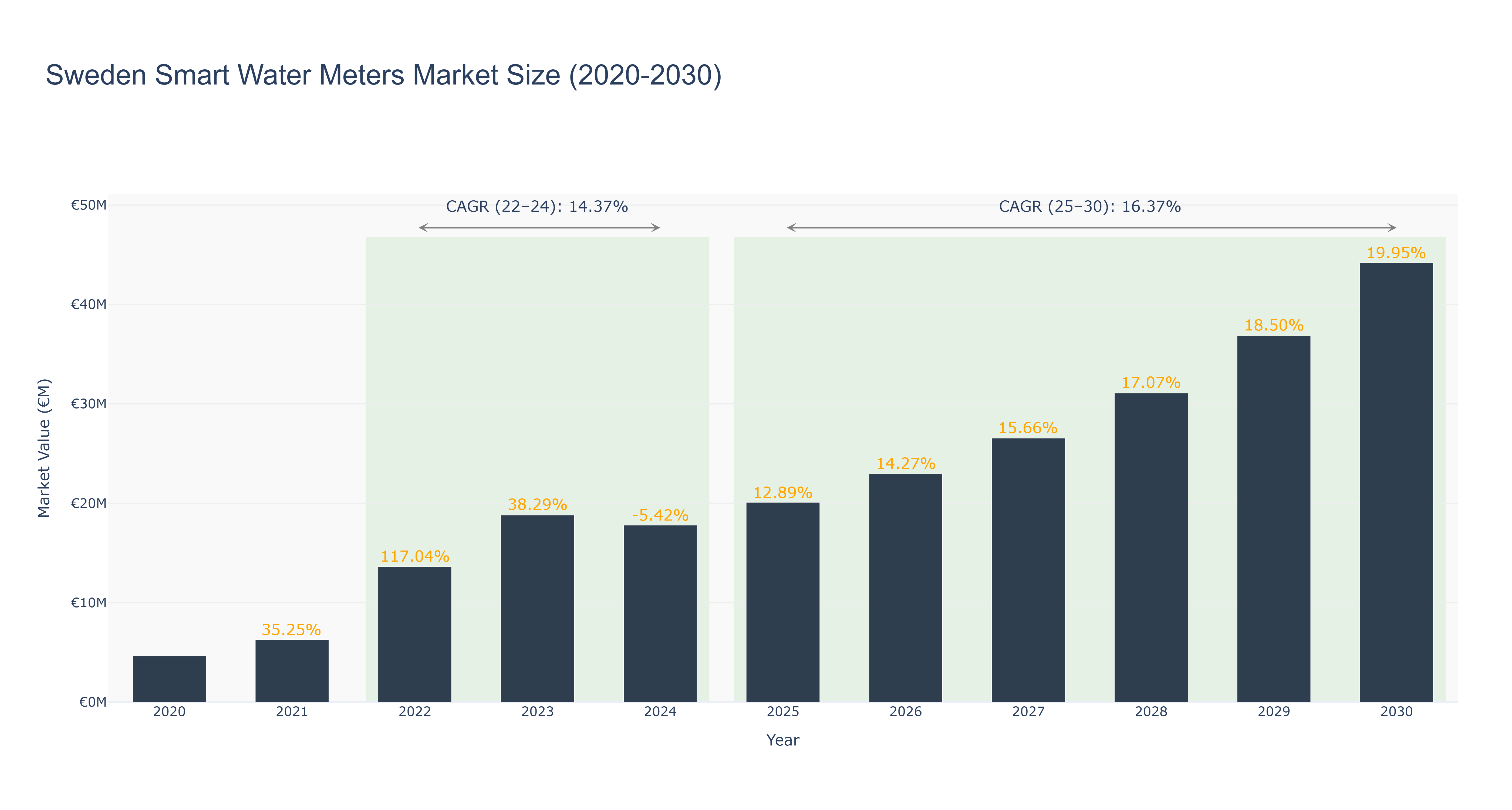Click the '2022' x-axis tick label
The height and width of the screenshot is (810, 1512).
[x=414, y=712]
